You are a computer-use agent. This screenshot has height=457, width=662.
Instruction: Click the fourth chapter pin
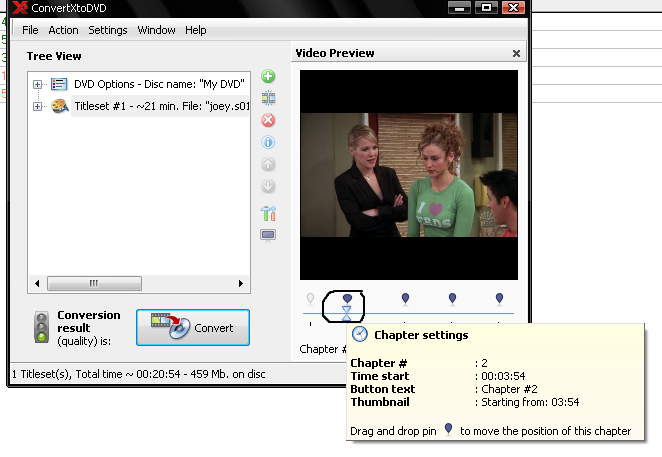tap(452, 299)
